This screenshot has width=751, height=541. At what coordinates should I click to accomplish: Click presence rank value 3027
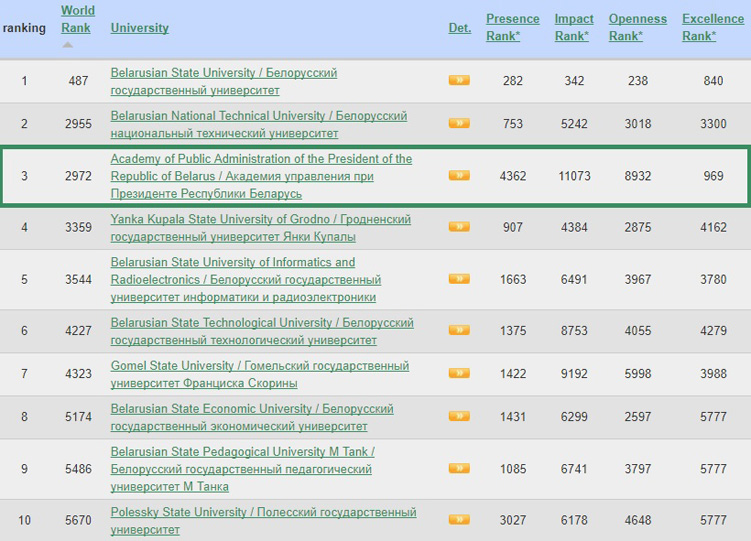pos(512,520)
